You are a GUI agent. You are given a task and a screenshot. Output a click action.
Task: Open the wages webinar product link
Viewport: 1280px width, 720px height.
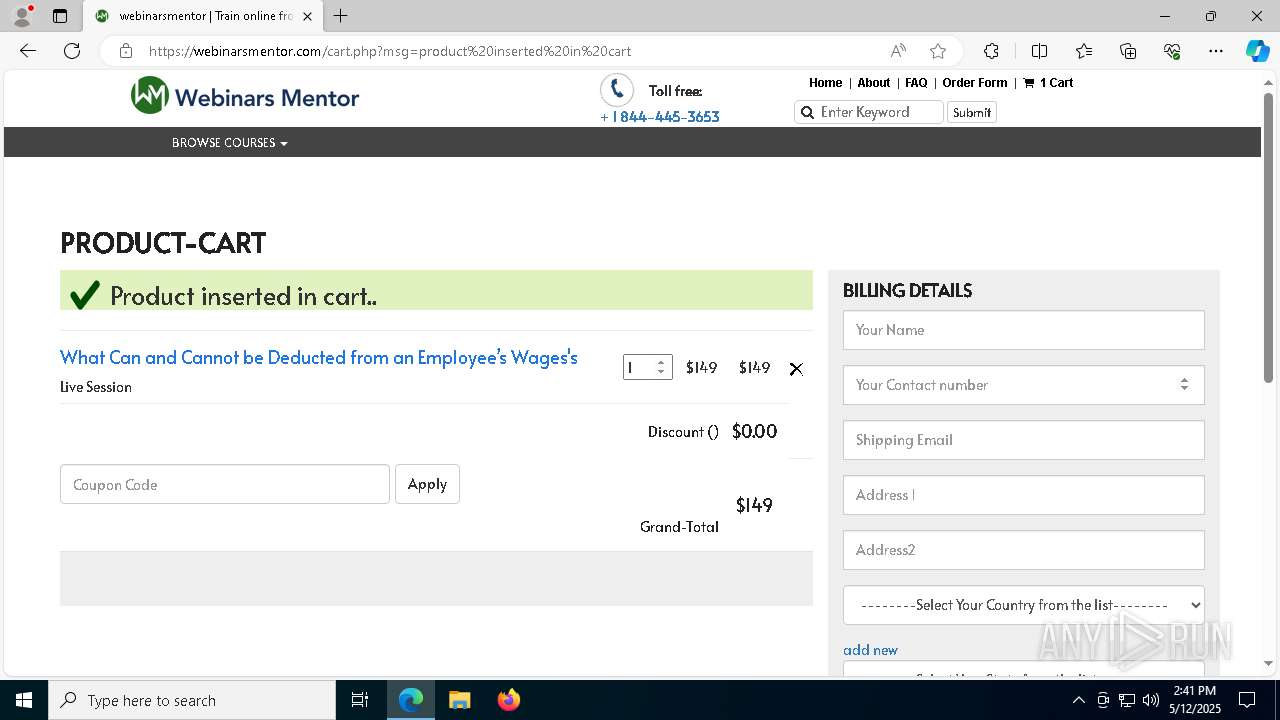[x=319, y=357]
